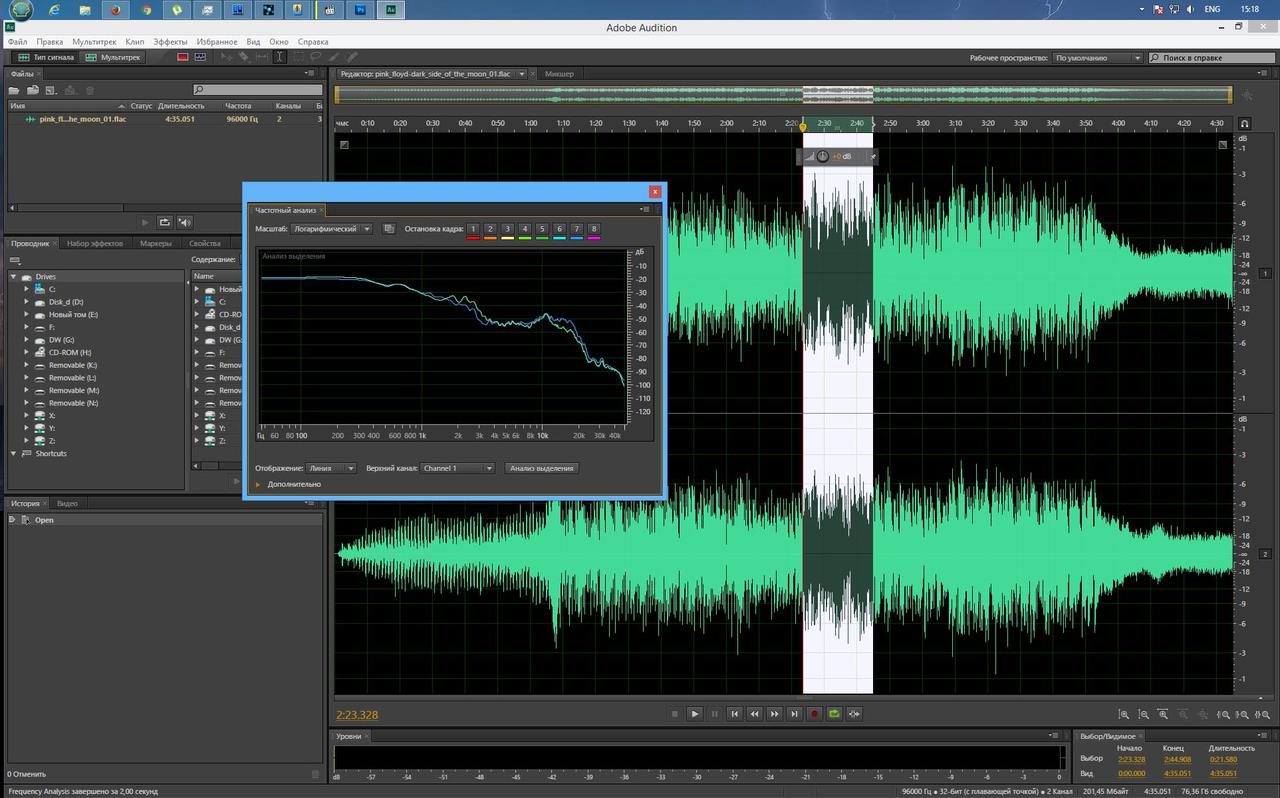Viewport: 1280px width, 798px height.
Task: Show the spectral pitch display toolbar icon
Action: click(200, 57)
